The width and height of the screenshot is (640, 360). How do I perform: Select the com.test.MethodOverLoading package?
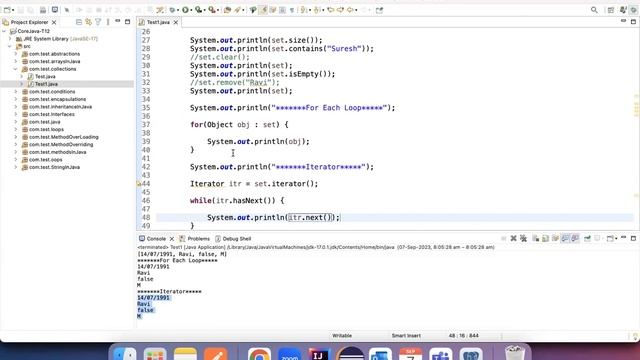[x=63, y=137]
